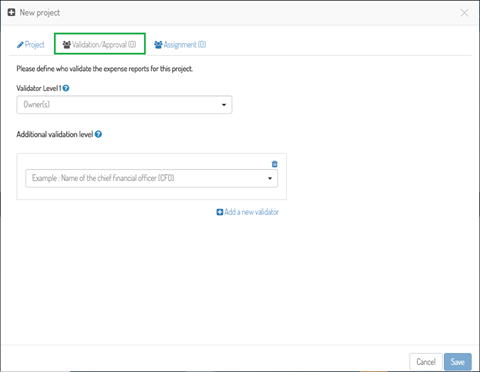Click the users icon on Assignment tab
The width and height of the screenshot is (480, 372).
point(158,45)
